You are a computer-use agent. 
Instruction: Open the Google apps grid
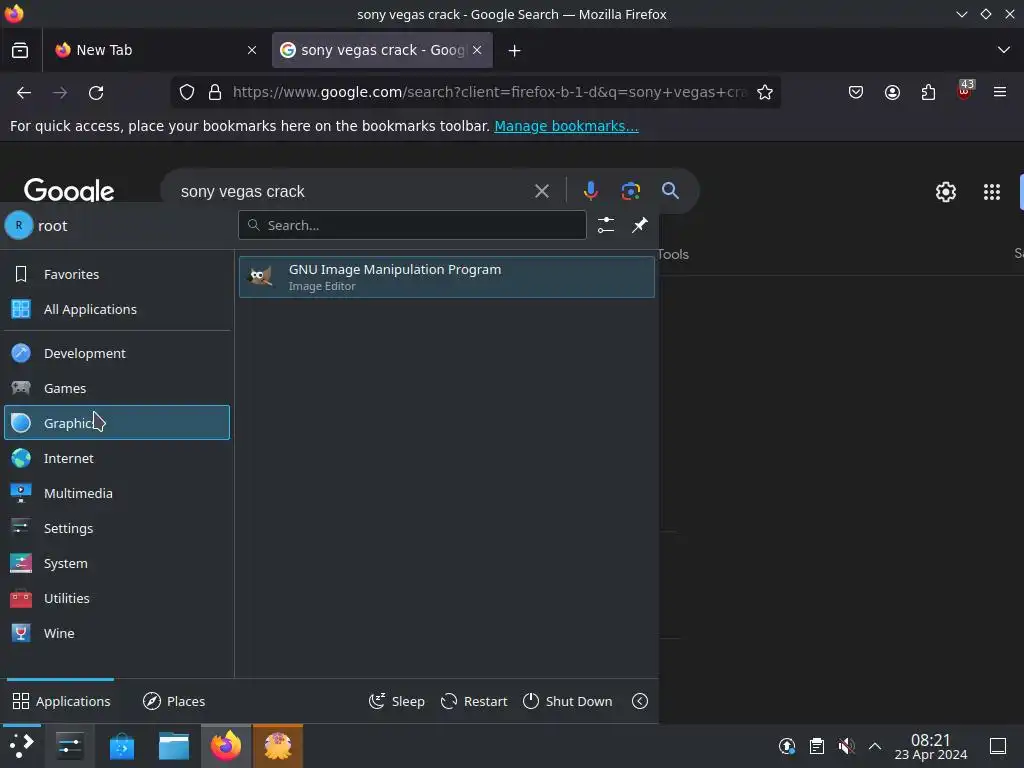[992, 192]
